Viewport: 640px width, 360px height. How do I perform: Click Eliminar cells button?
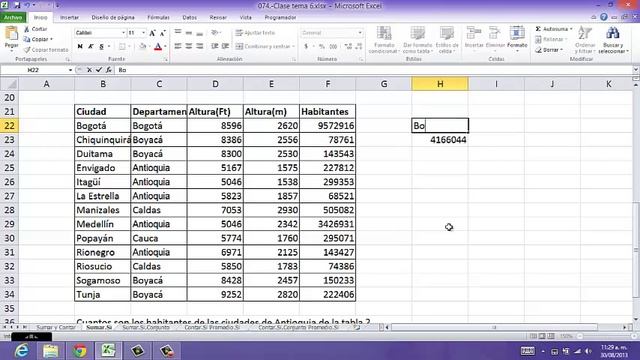pos(495,38)
